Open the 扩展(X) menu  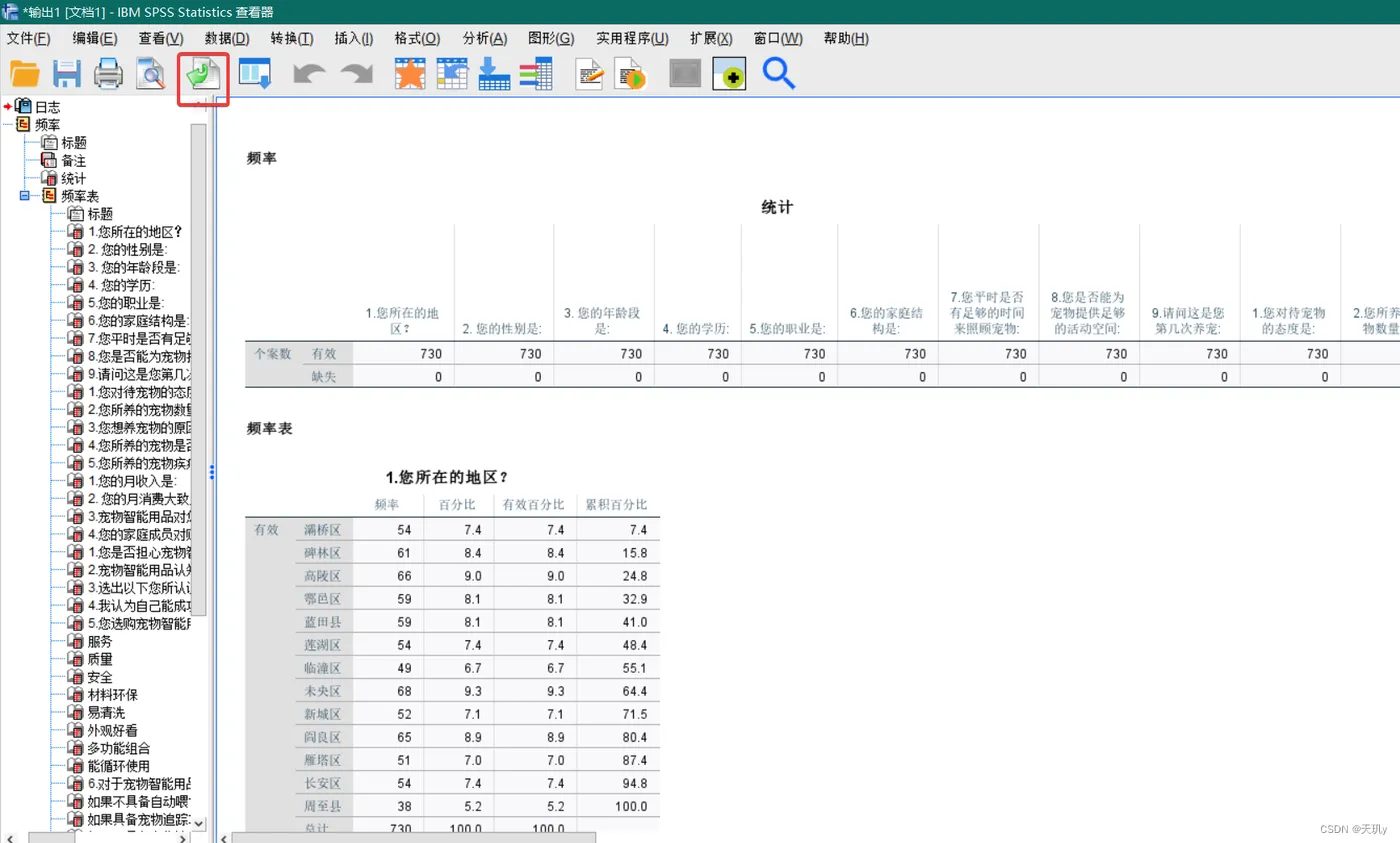(711, 39)
